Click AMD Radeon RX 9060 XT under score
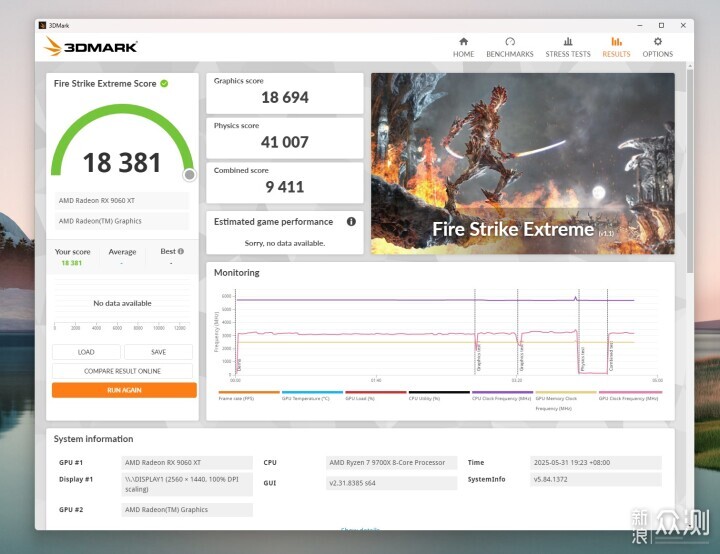This screenshot has height=554, width=720. (122, 200)
